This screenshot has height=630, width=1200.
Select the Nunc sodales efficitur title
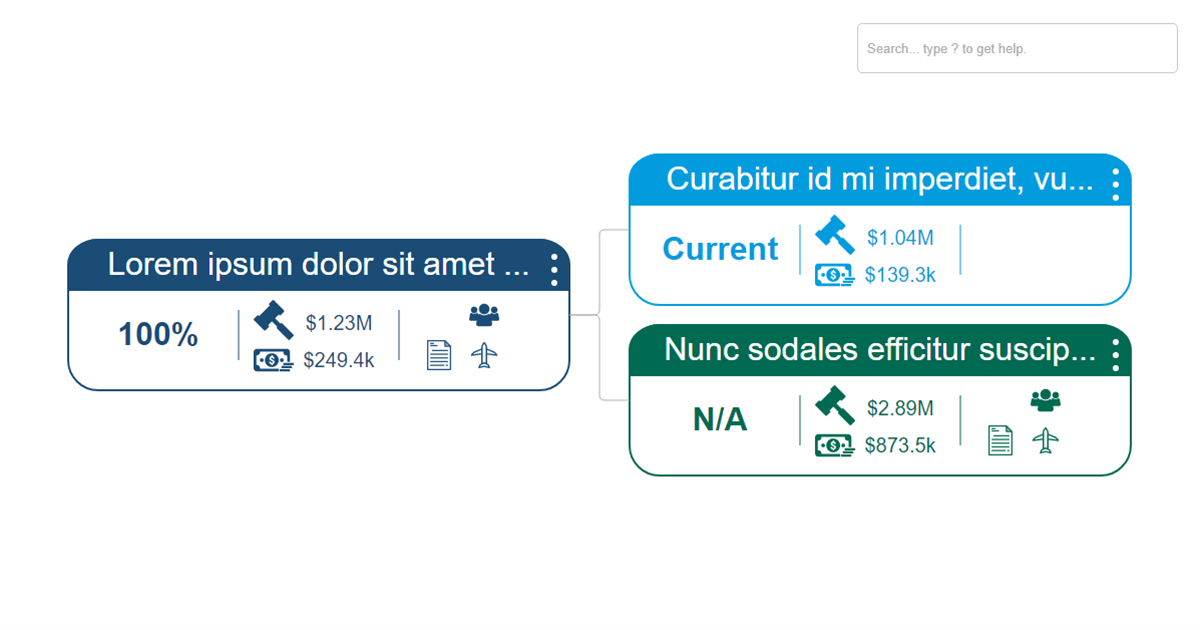880,350
